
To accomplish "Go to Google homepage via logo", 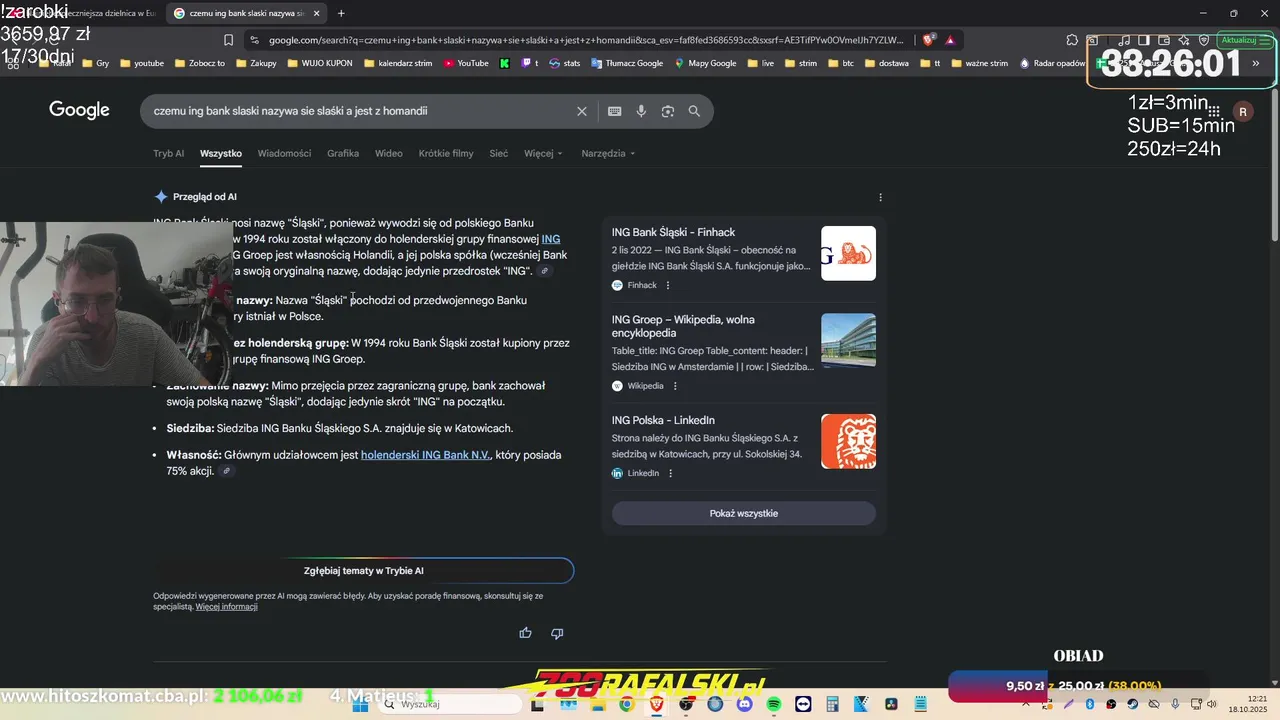I will 79,110.
